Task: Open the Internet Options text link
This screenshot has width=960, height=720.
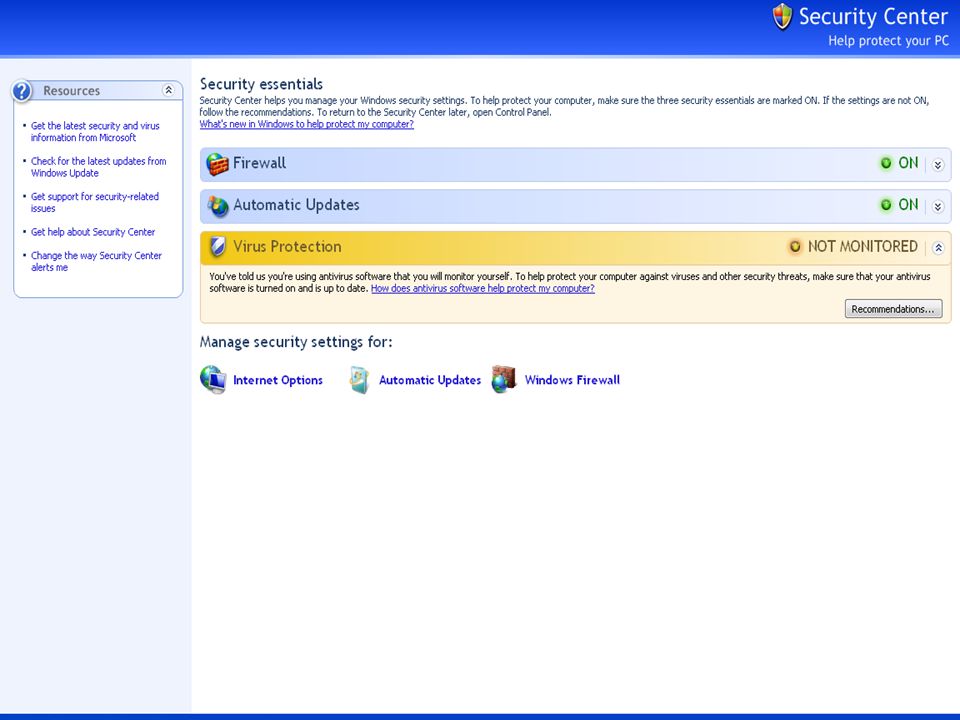Action: coord(278,380)
